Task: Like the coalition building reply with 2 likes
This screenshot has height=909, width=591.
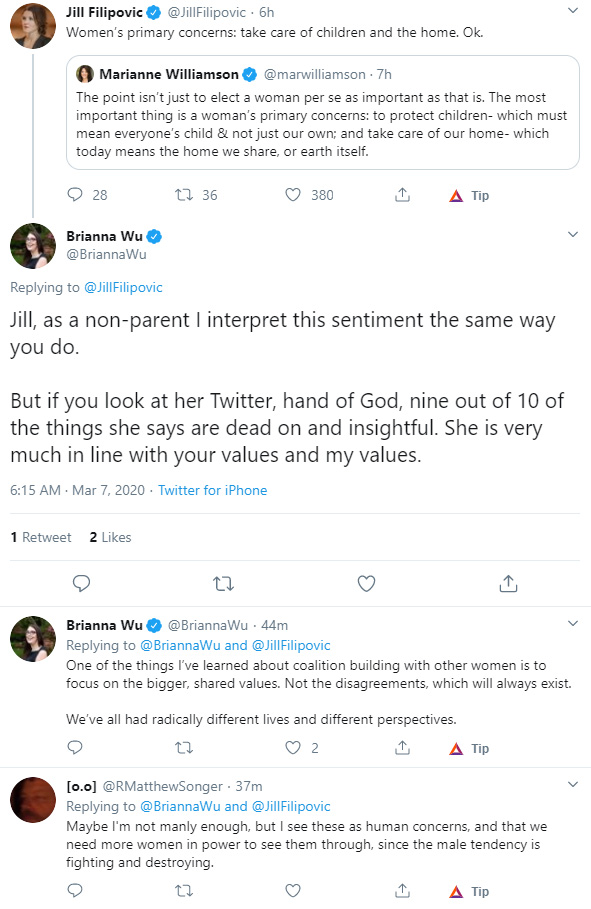Action: [x=293, y=748]
